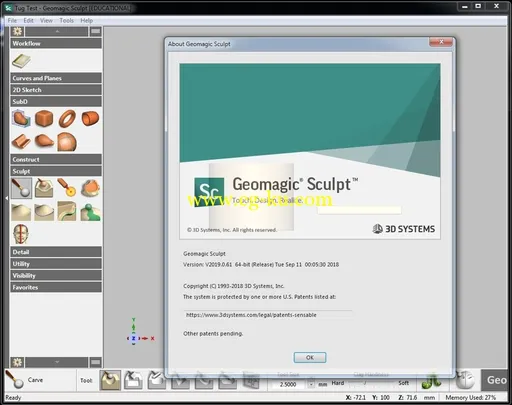Open the 3dsystems patents link
This screenshot has height=405, width=512.
251,315
